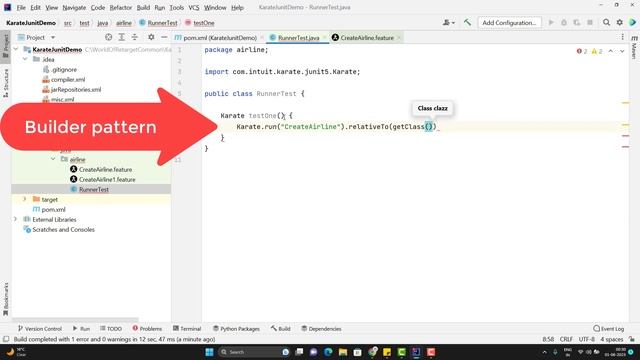This screenshot has height=360, width=640.
Task: Go to next highlighted error arrow
Action: click(622, 51)
